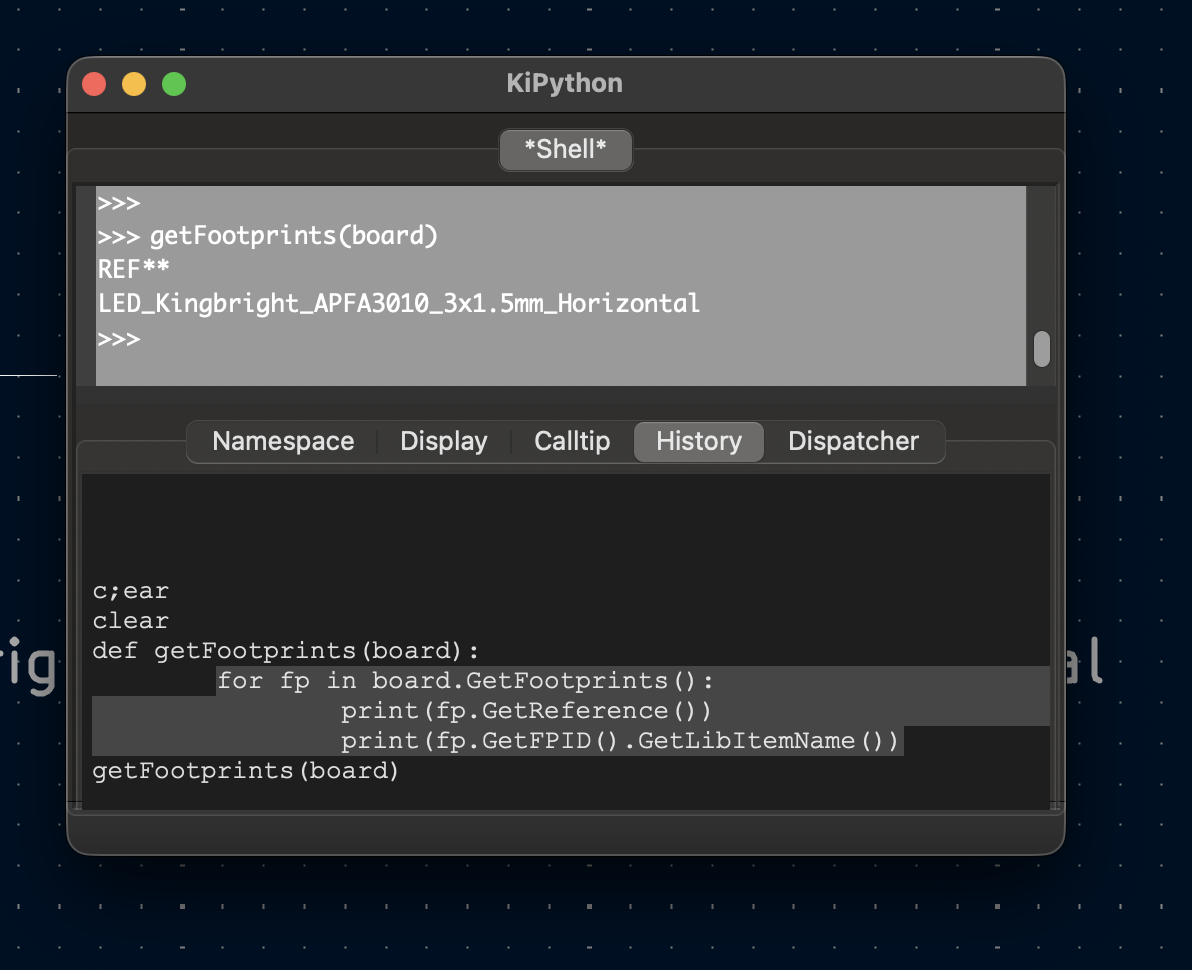Click the REF** output line in shell
Image resolution: width=1192 pixels, height=970 pixels.
pyautogui.click(x=134, y=270)
